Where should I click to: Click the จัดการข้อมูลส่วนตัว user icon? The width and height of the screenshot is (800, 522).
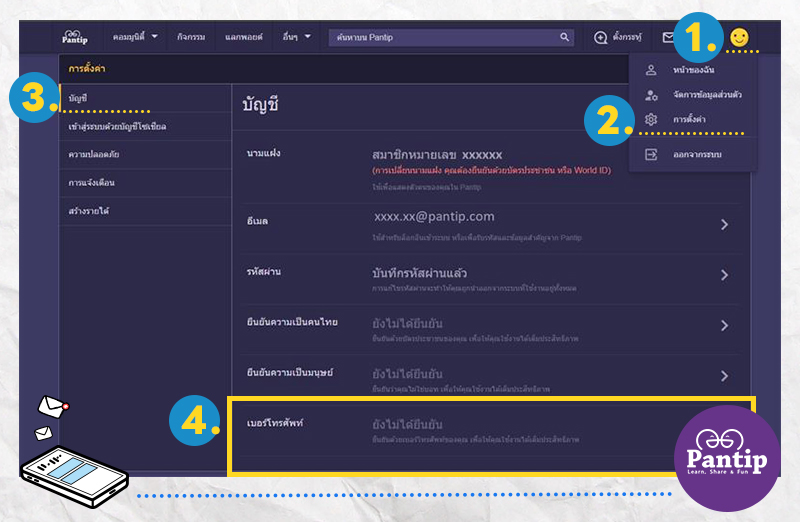(x=651, y=95)
